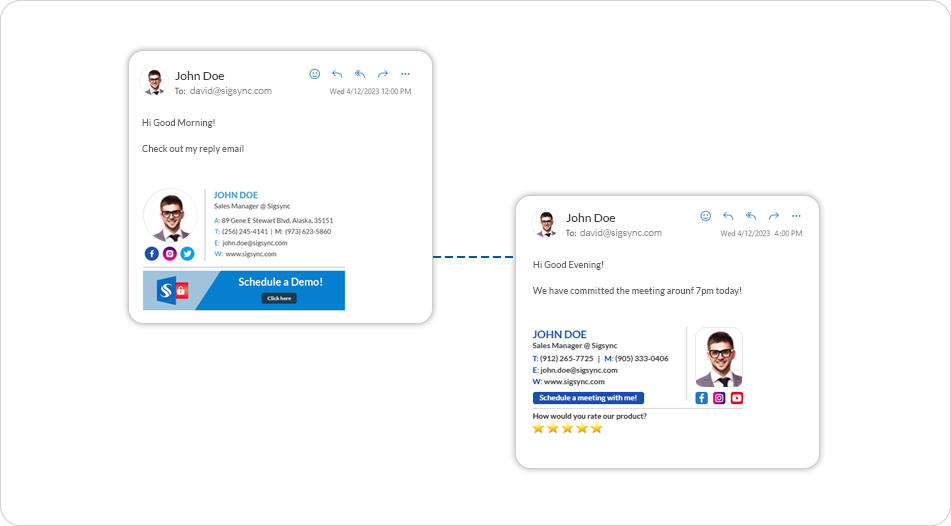Click Reply All in the Good Evening email
951x526 pixels.
[x=750, y=216]
